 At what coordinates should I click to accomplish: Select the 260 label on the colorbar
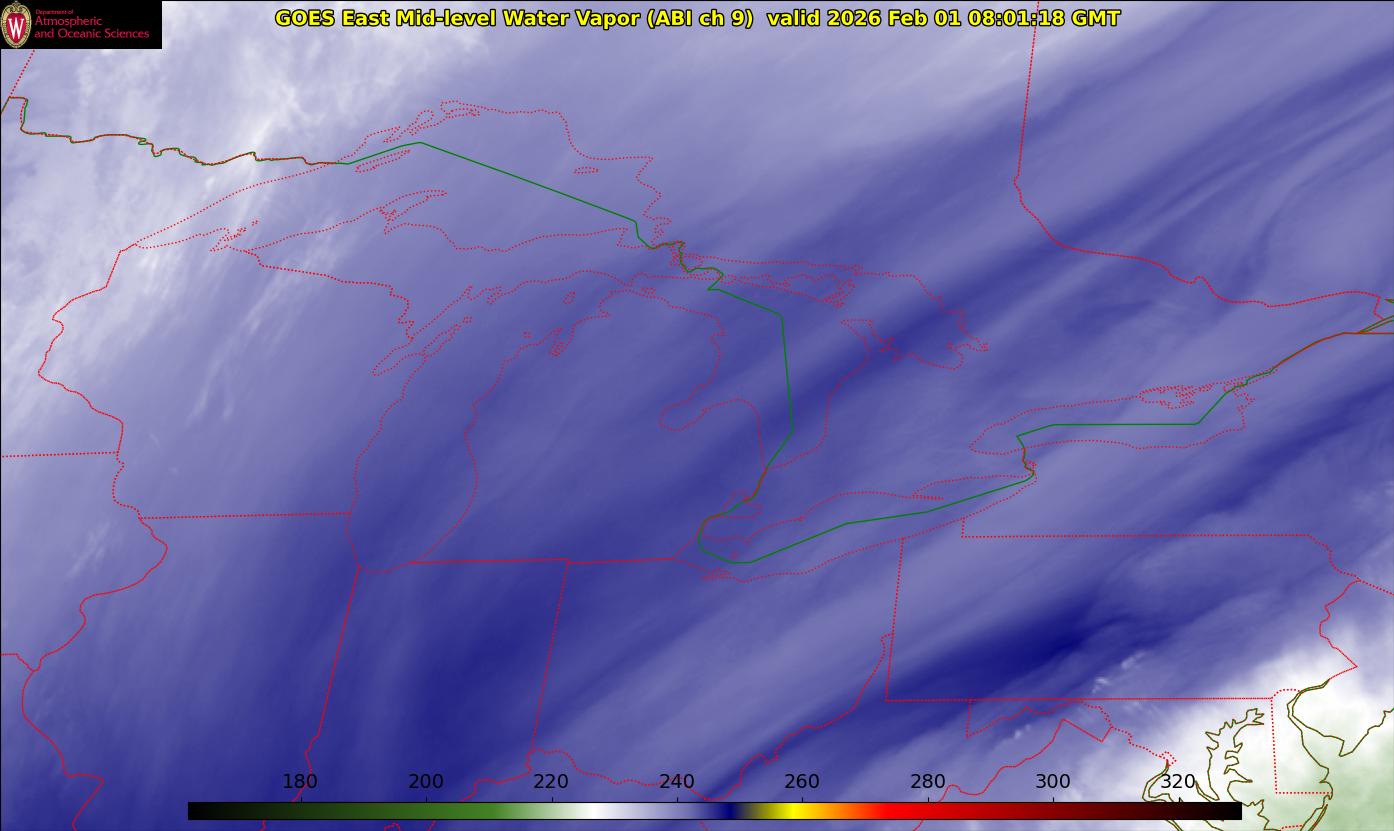(x=802, y=781)
